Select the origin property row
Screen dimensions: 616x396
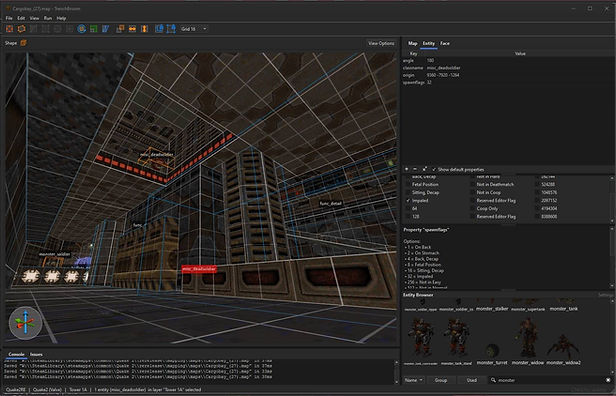(507, 75)
